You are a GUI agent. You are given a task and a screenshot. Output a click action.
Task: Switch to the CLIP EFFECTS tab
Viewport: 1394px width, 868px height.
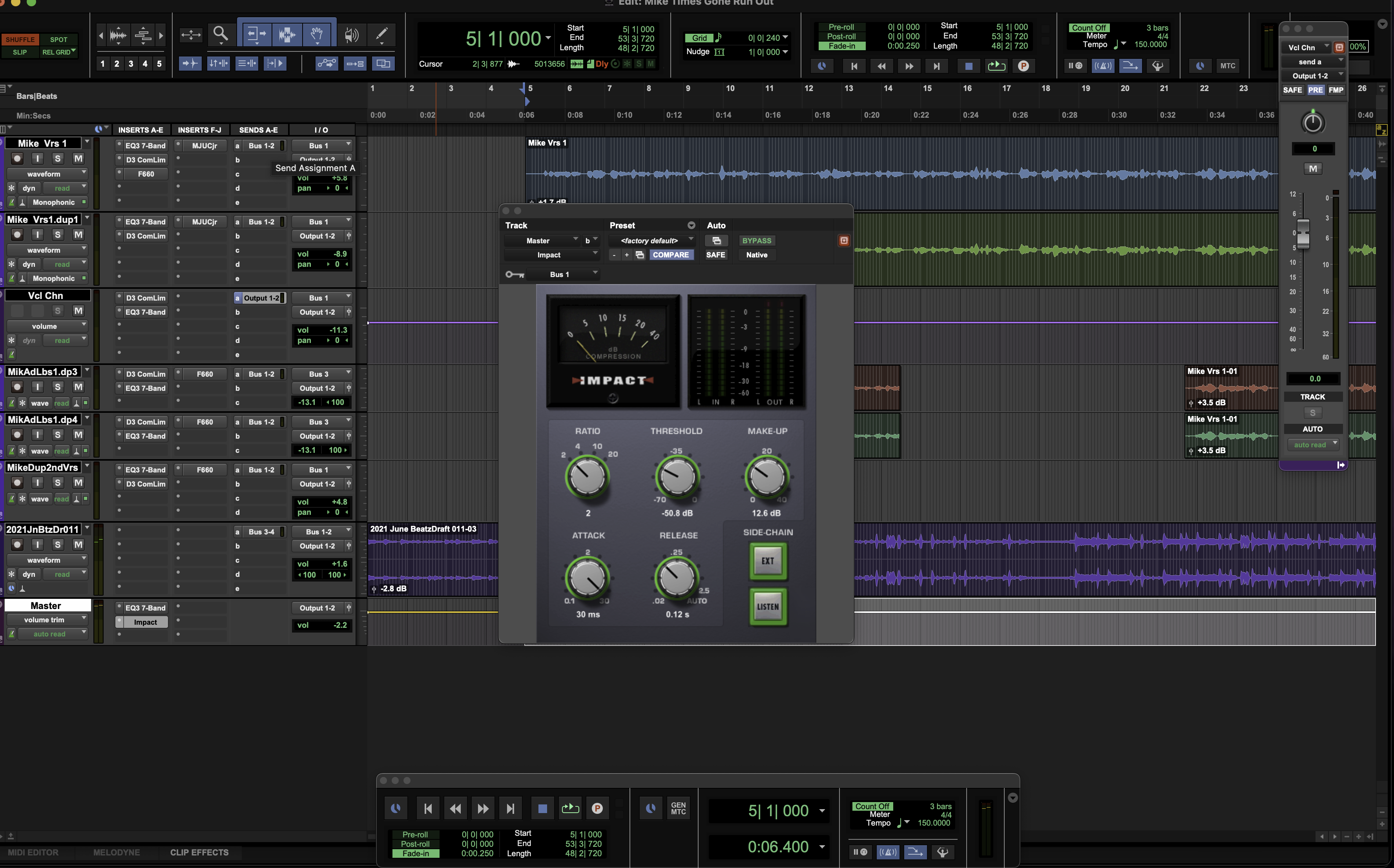(x=199, y=852)
